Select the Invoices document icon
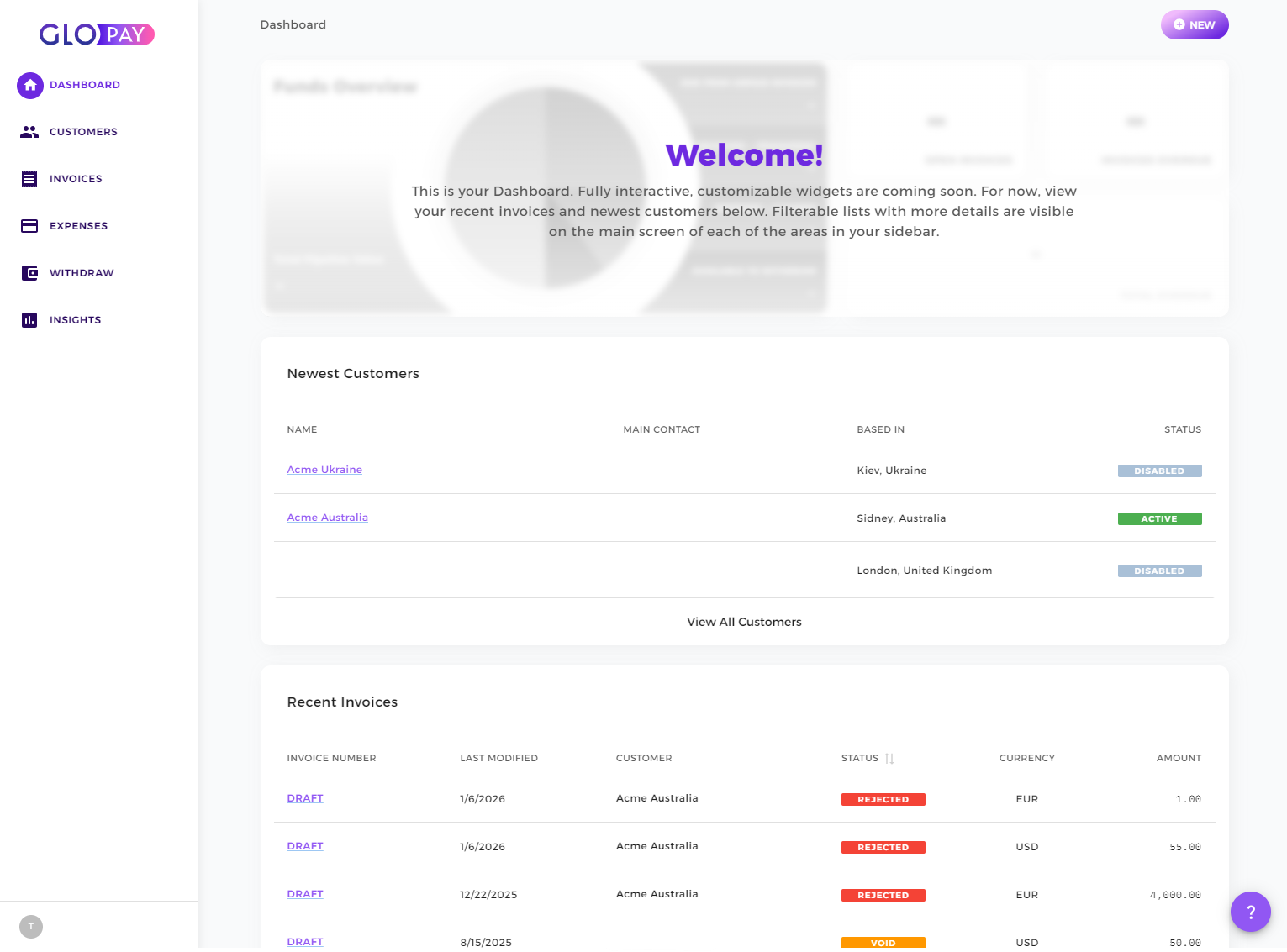The height and width of the screenshot is (952, 1287). (30, 178)
